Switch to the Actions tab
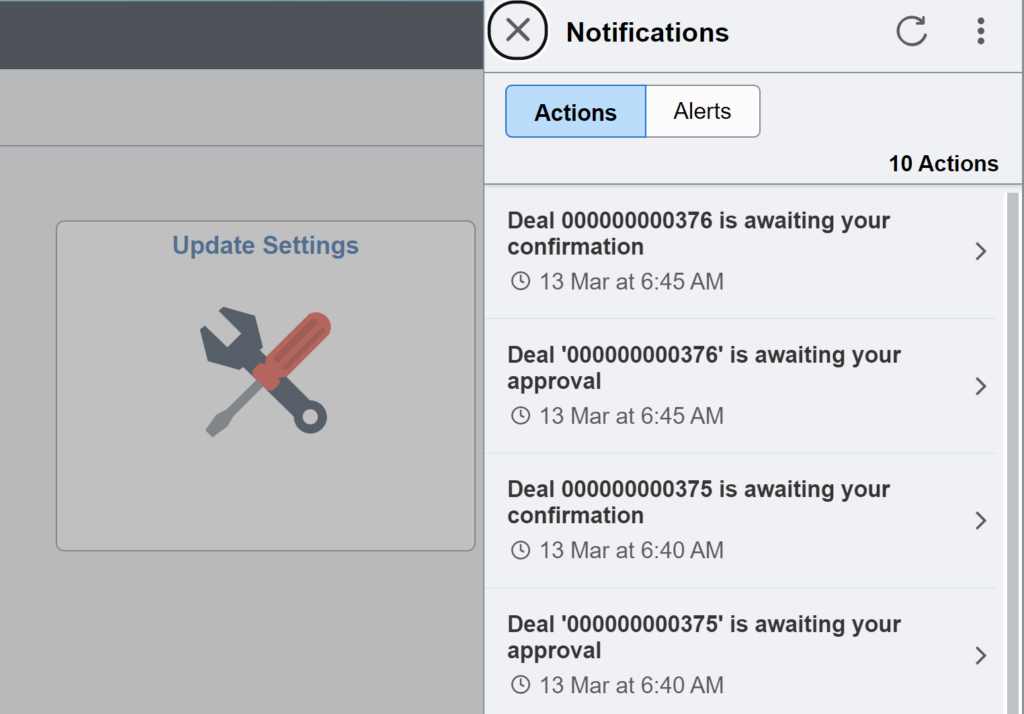The height and width of the screenshot is (714, 1024). click(575, 112)
